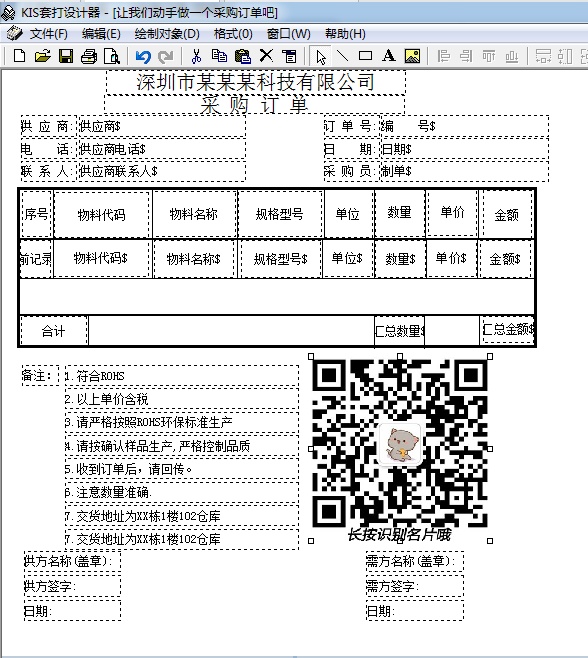Select the 采购订单 title text box
The width and height of the screenshot is (588, 658).
point(254,104)
